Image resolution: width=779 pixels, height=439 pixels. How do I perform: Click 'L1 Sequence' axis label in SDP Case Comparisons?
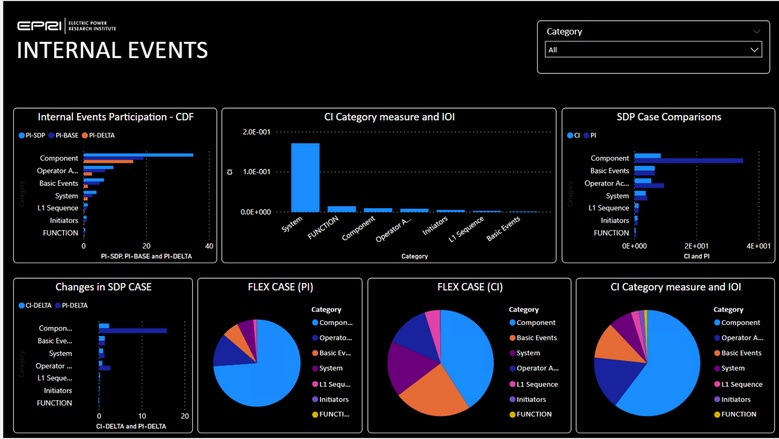pyautogui.click(x=609, y=208)
